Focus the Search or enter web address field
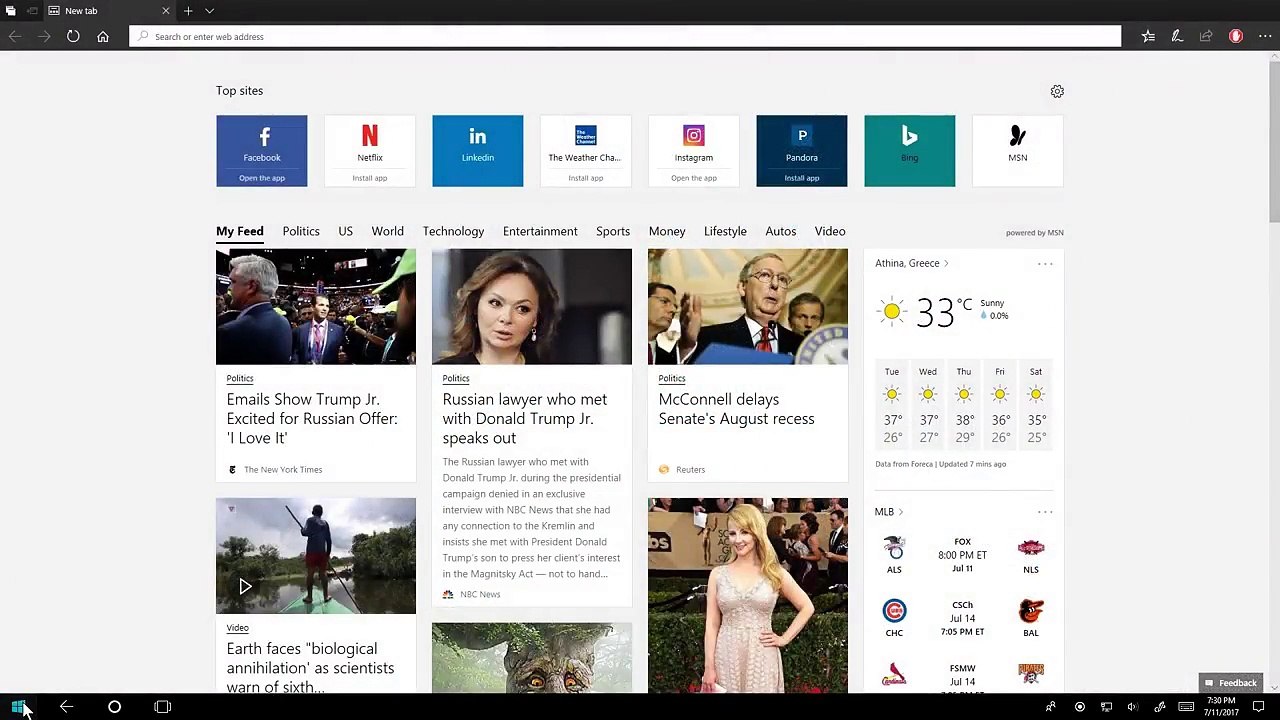Viewport: 1280px width, 720px height. [625, 36]
